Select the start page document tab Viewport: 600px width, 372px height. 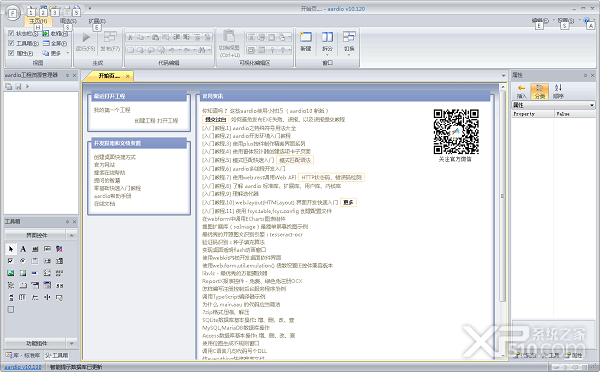(109, 76)
